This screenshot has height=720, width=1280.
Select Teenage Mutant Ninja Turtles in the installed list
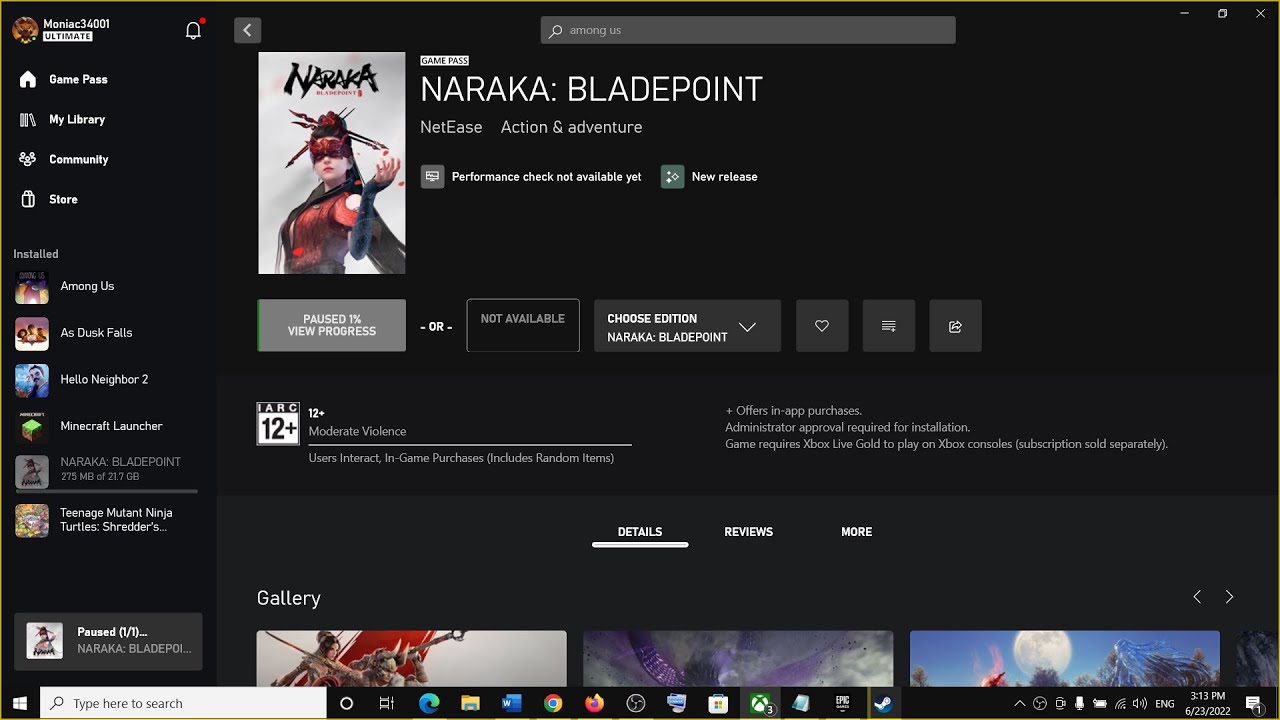[108, 520]
